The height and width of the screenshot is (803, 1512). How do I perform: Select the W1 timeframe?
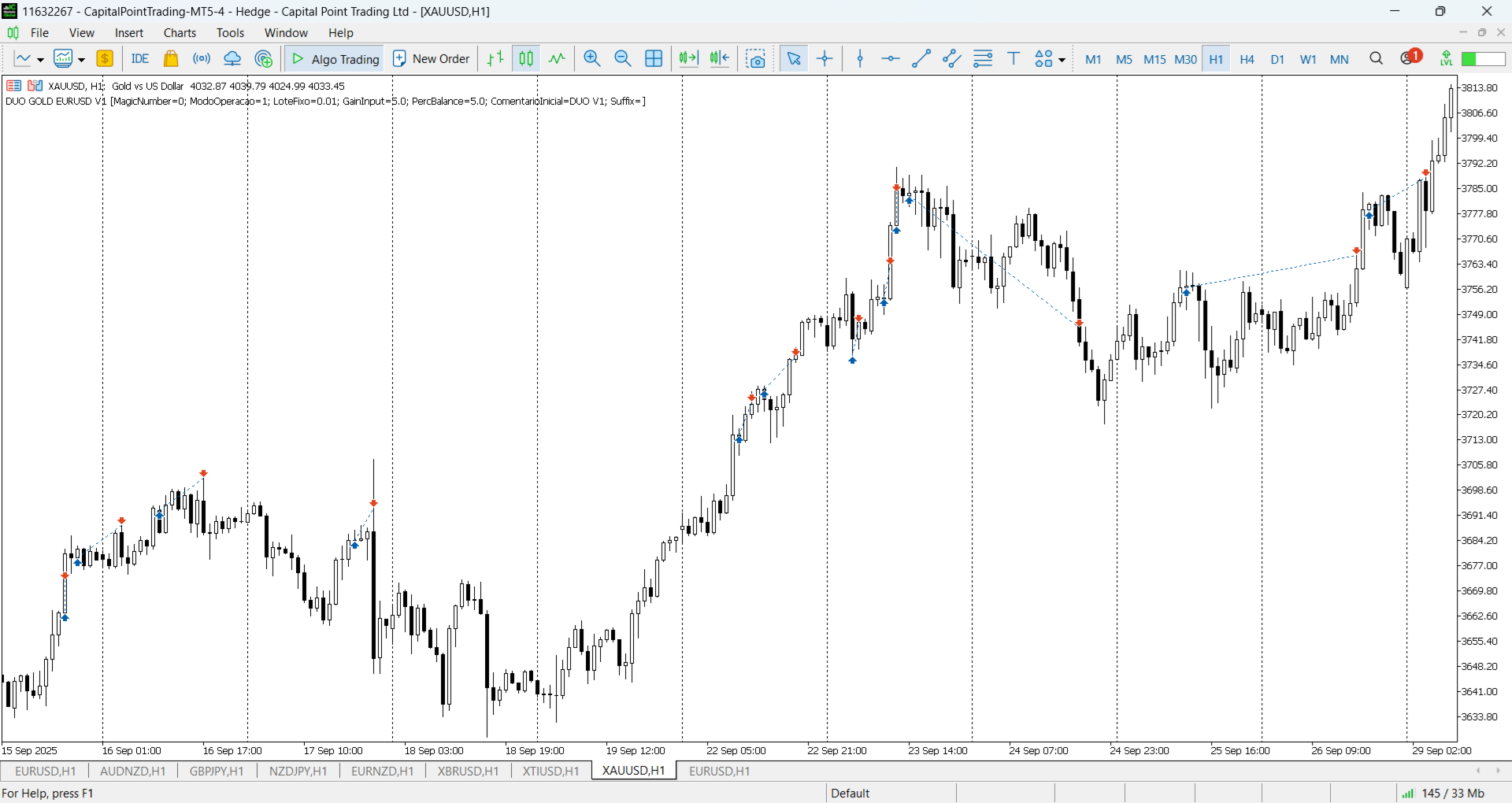click(x=1309, y=60)
